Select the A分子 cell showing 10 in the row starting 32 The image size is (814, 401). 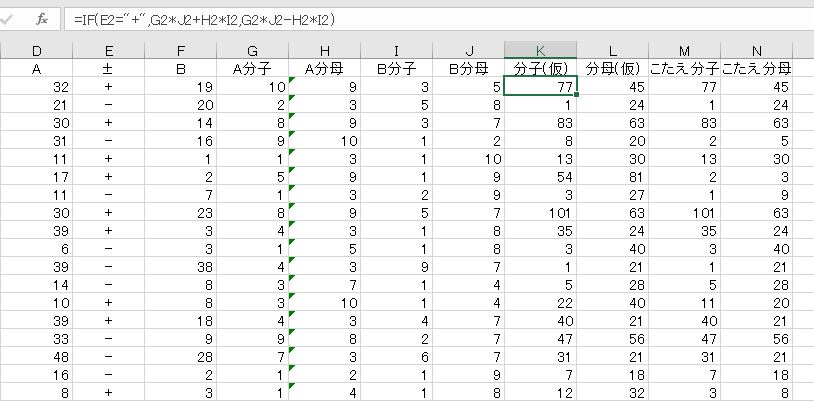(252, 87)
